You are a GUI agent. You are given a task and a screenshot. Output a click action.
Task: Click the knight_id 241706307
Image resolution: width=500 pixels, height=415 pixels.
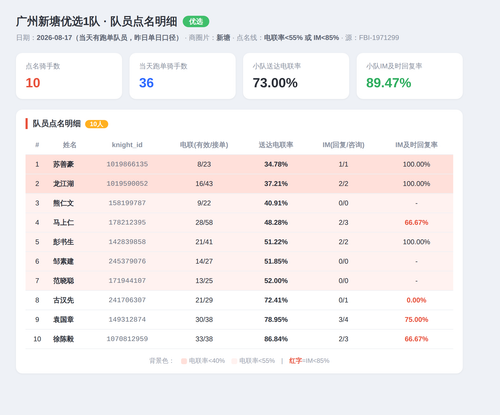(127, 300)
